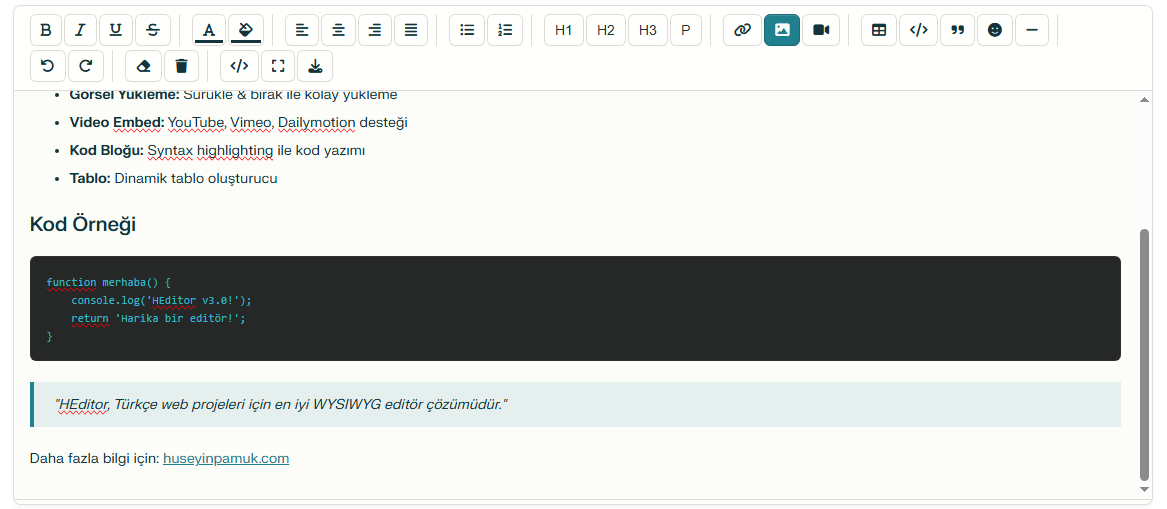
Task: Embed a video
Action: click(x=821, y=30)
